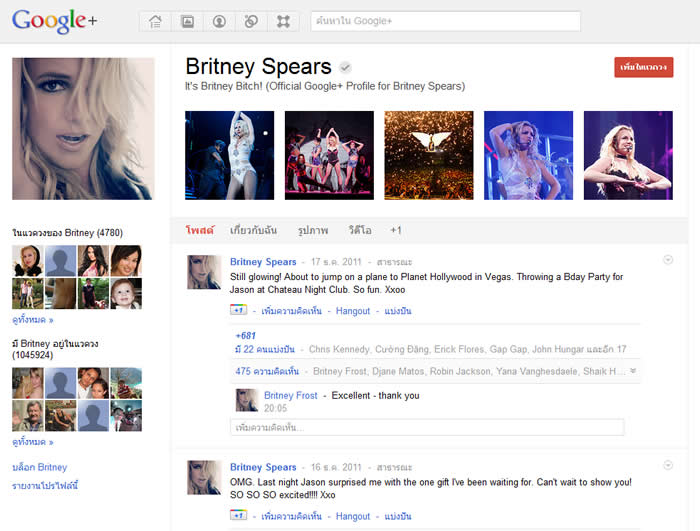700x531 pixels.
Task: Click Hangout link on 16 Dec post
Action: click(x=353, y=516)
